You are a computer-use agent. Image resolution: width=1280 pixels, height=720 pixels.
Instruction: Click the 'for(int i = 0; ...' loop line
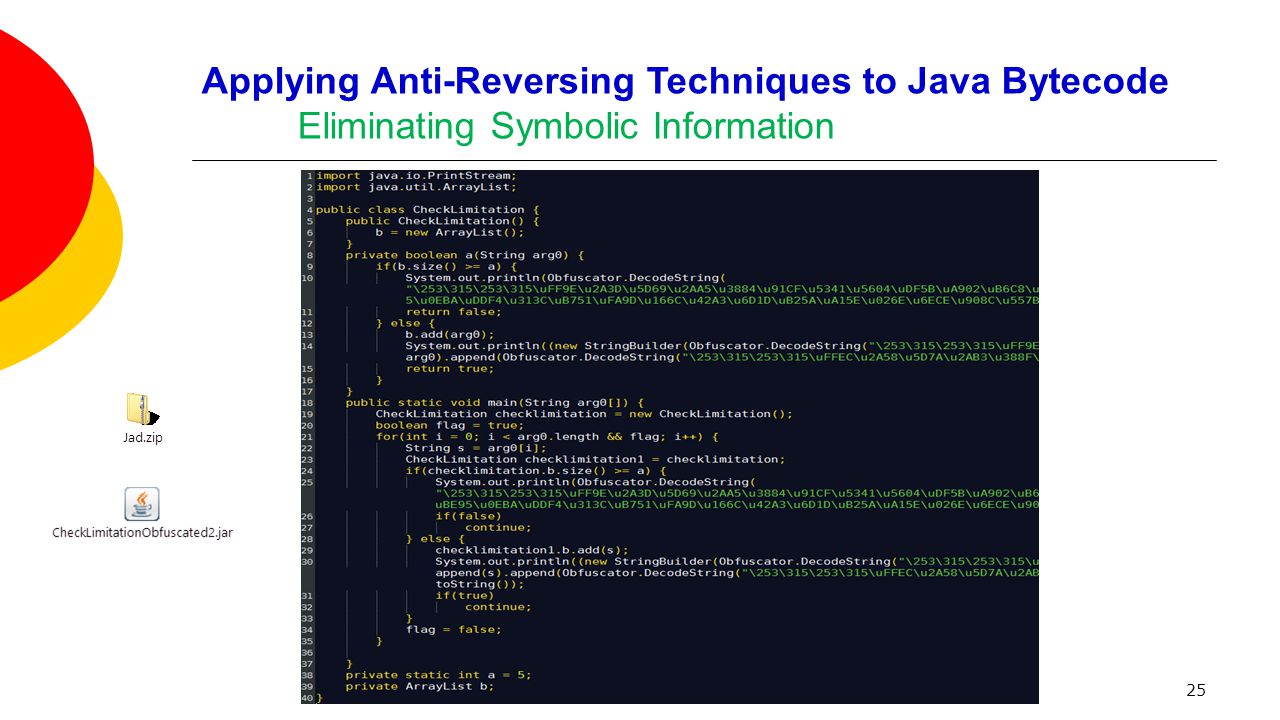547,436
